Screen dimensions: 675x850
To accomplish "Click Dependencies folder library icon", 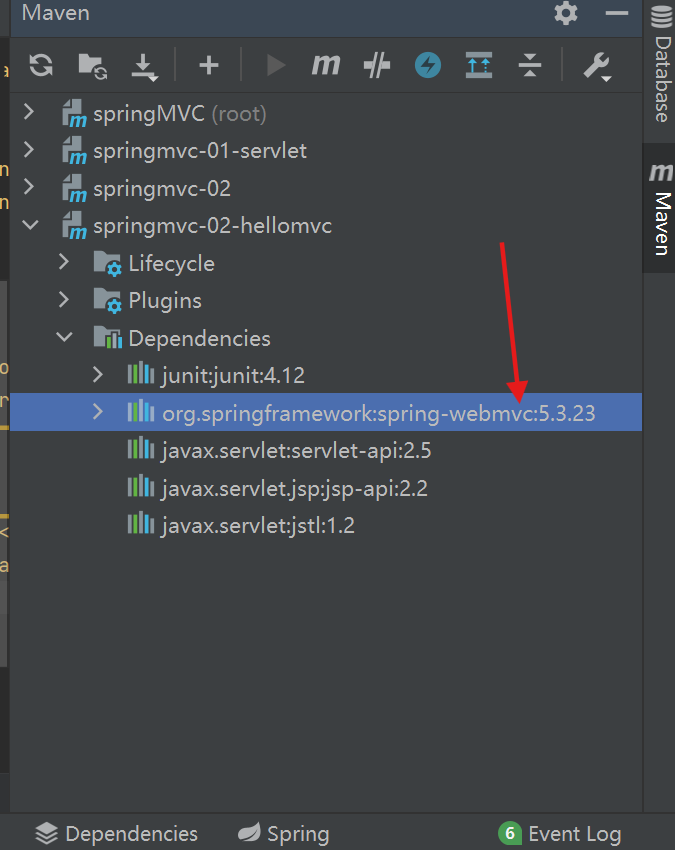I will pos(108,337).
